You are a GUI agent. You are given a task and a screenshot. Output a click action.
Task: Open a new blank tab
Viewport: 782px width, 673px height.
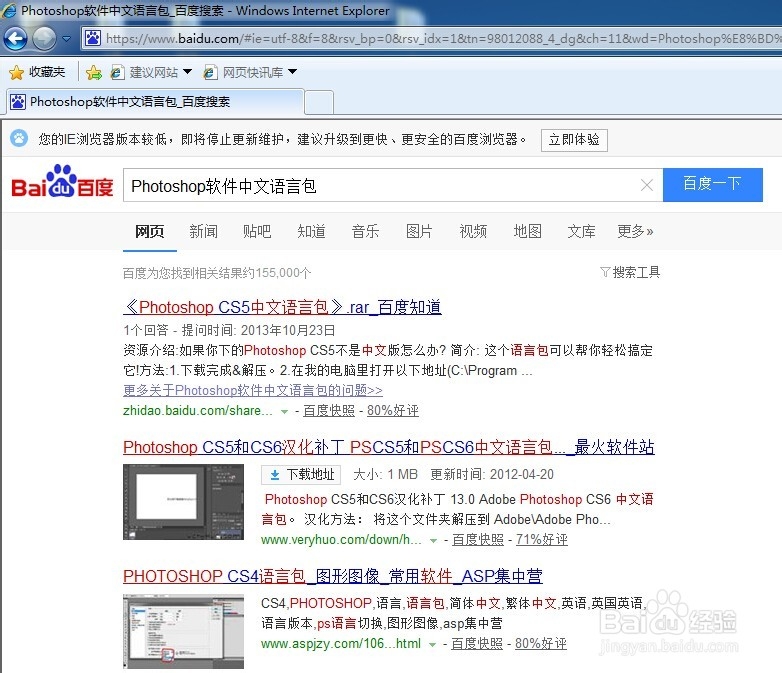pyautogui.click(x=319, y=103)
